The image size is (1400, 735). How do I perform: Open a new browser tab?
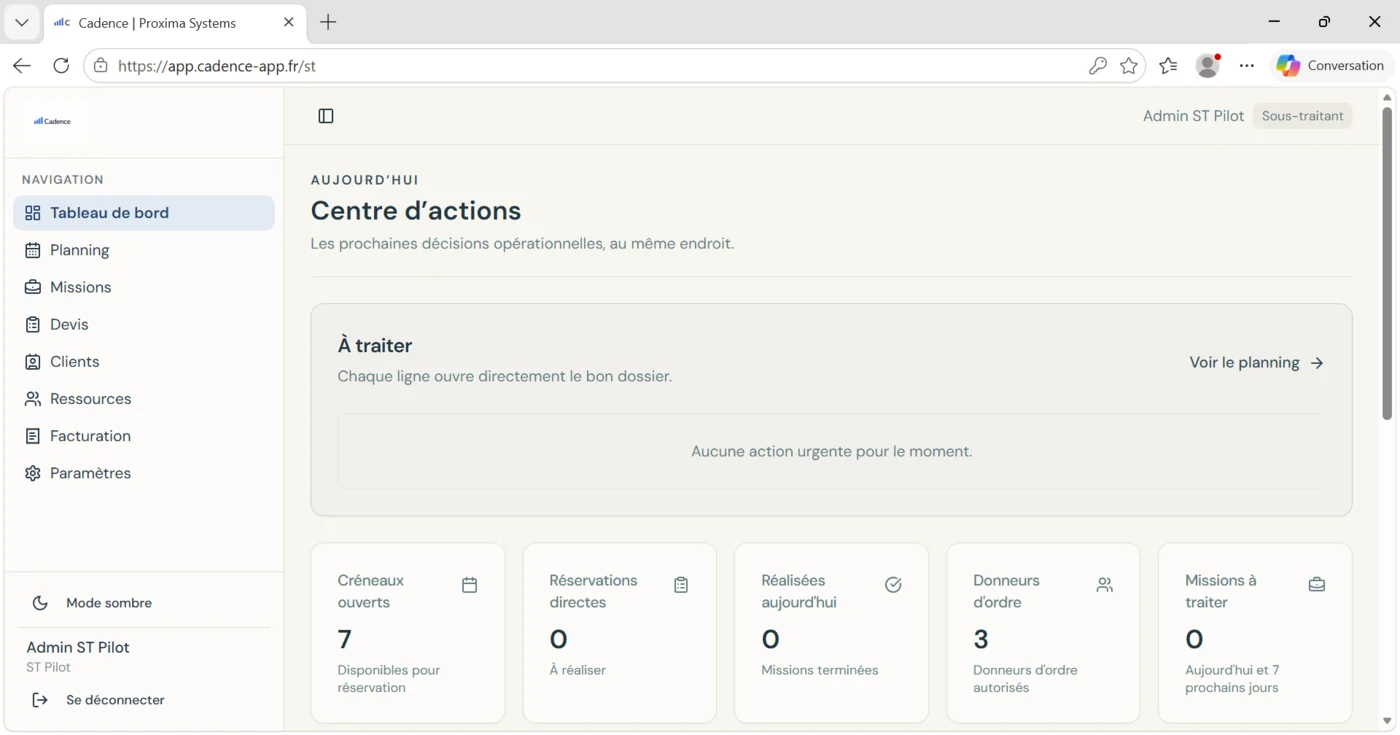pos(328,22)
